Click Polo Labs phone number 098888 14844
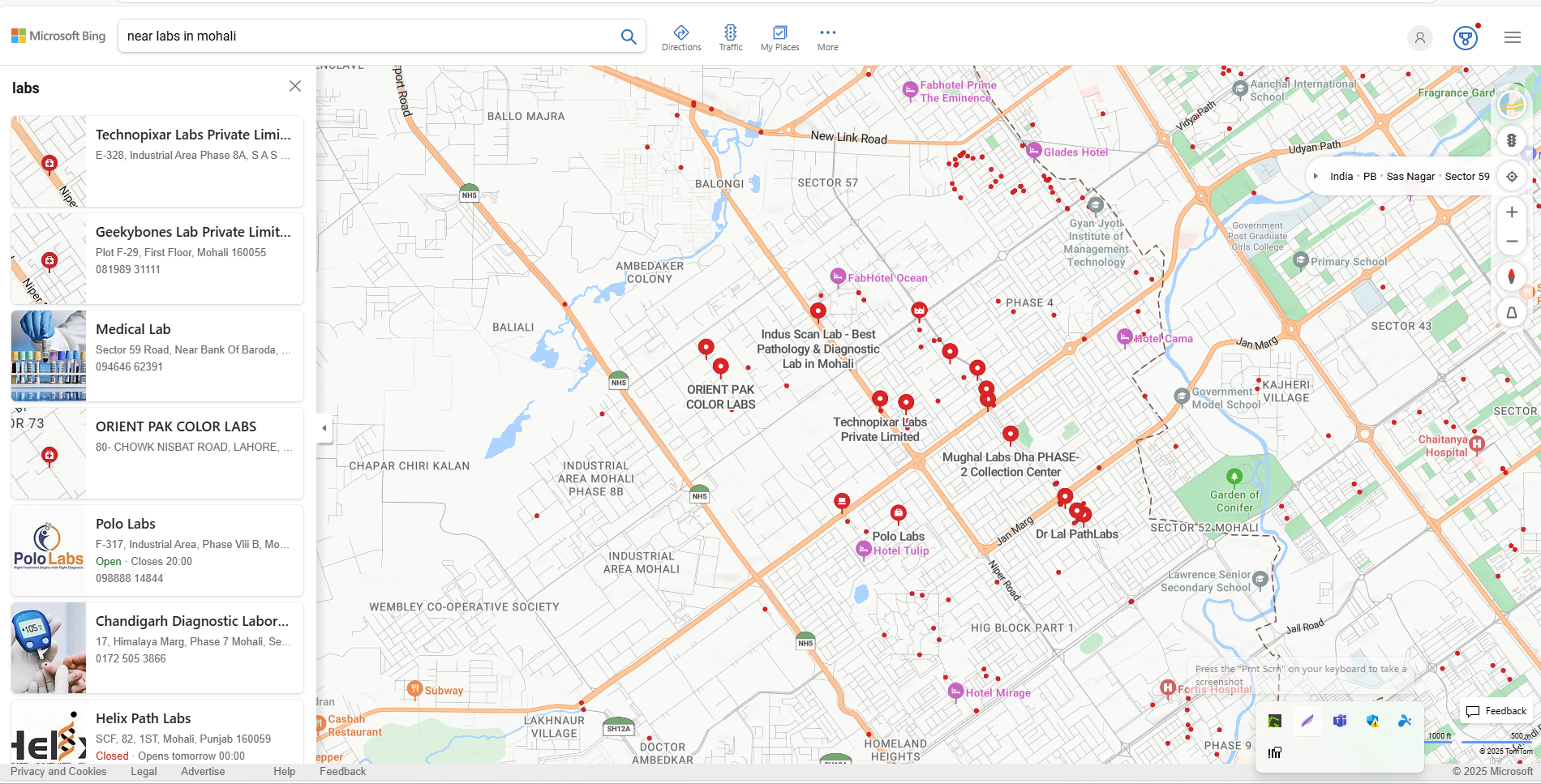 pyautogui.click(x=130, y=578)
